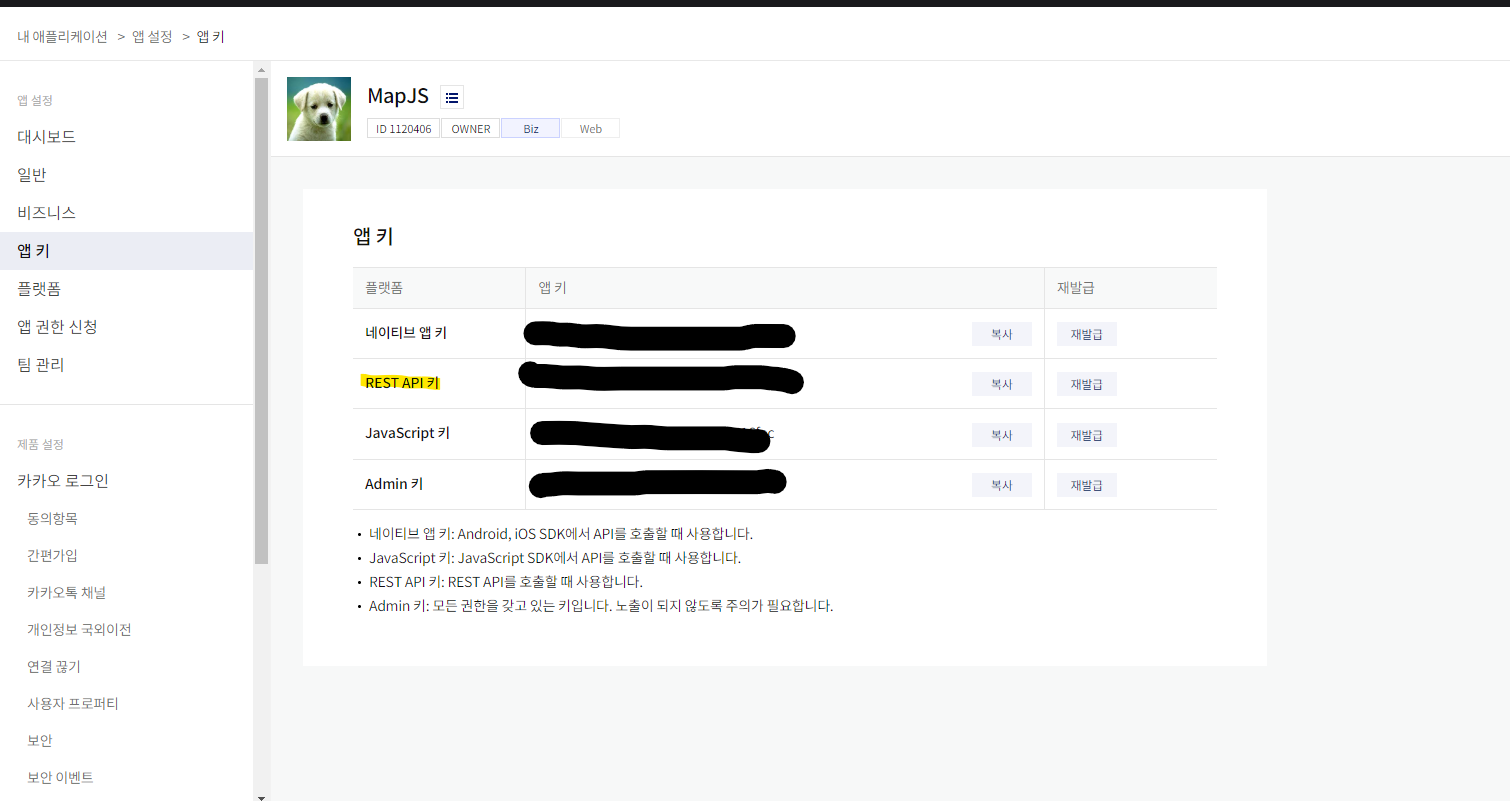Click the MapJS app title
Image resolution: width=1510 pixels, height=801 pixels.
(x=398, y=96)
